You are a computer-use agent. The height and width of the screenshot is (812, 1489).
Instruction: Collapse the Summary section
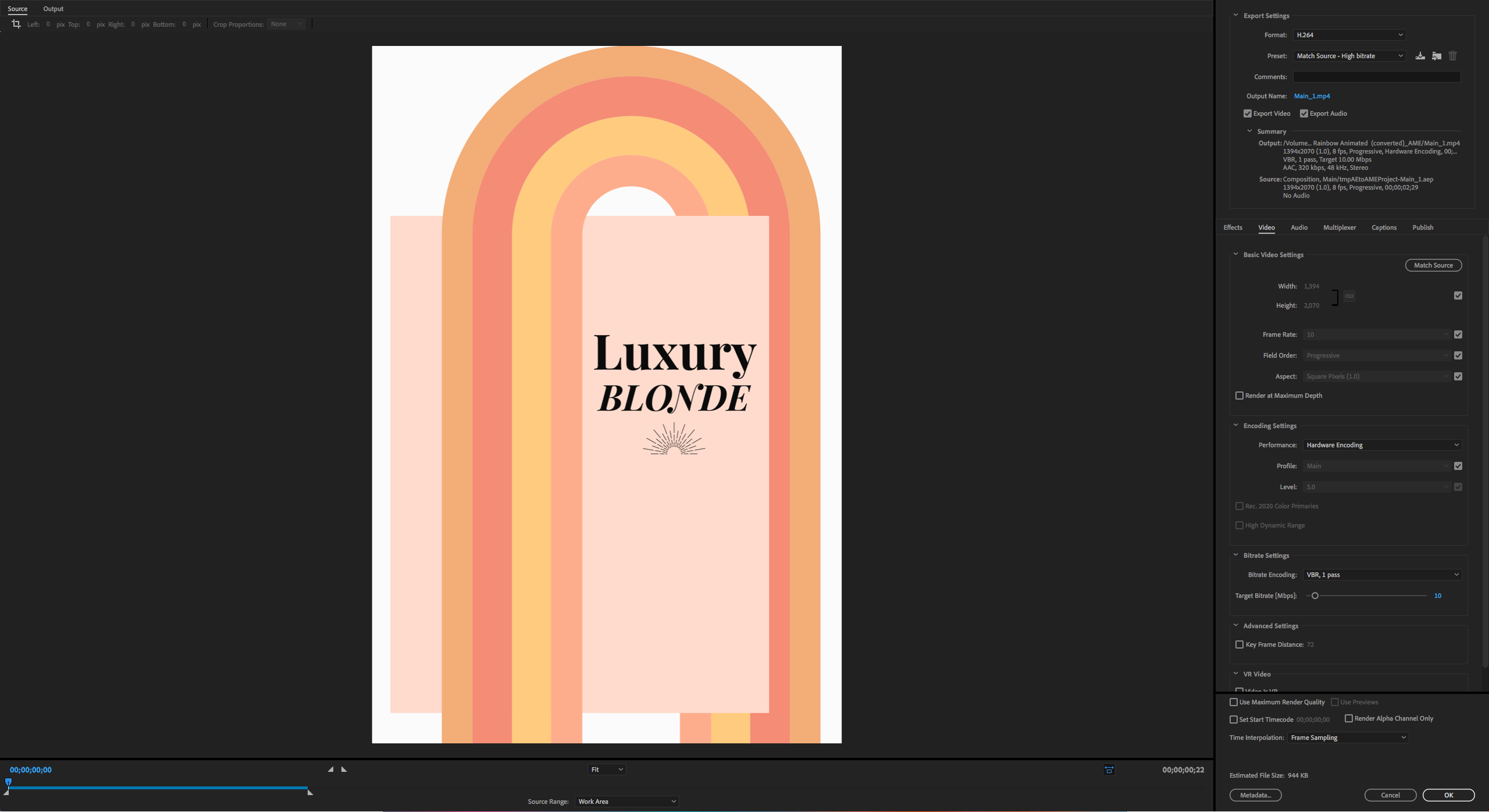1249,131
